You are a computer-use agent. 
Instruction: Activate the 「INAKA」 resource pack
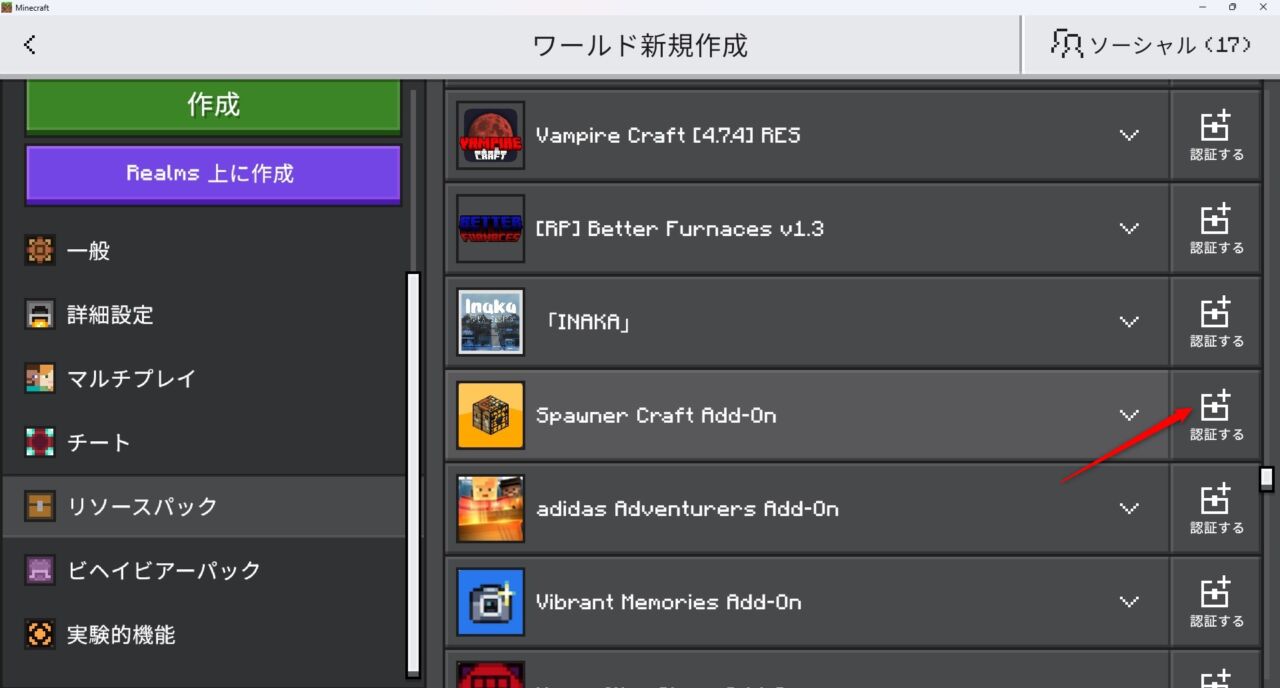(x=1216, y=322)
